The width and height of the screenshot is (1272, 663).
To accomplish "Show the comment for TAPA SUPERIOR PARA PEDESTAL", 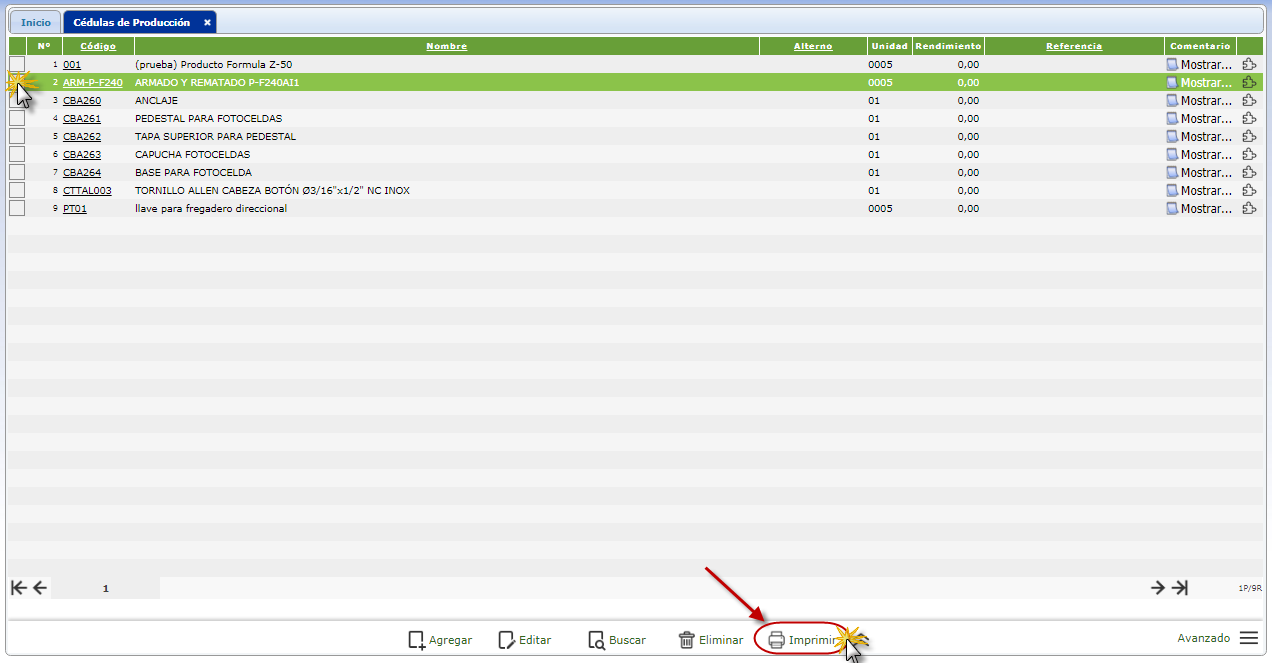I will (1200, 137).
